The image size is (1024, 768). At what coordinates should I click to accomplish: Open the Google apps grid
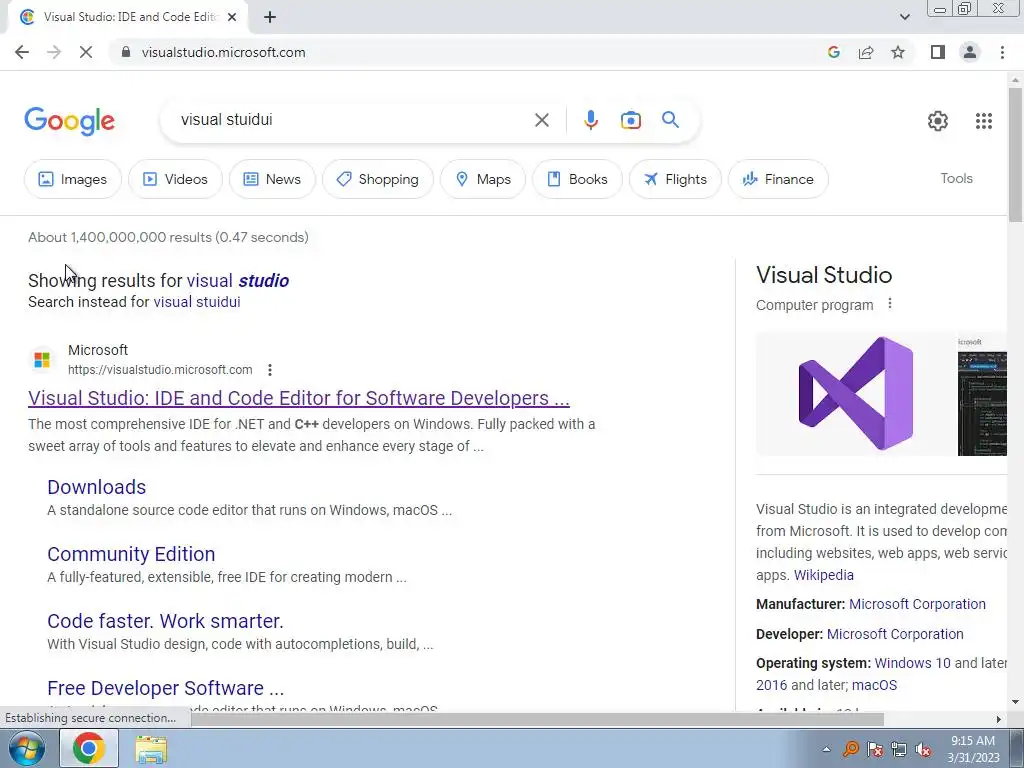(x=984, y=121)
